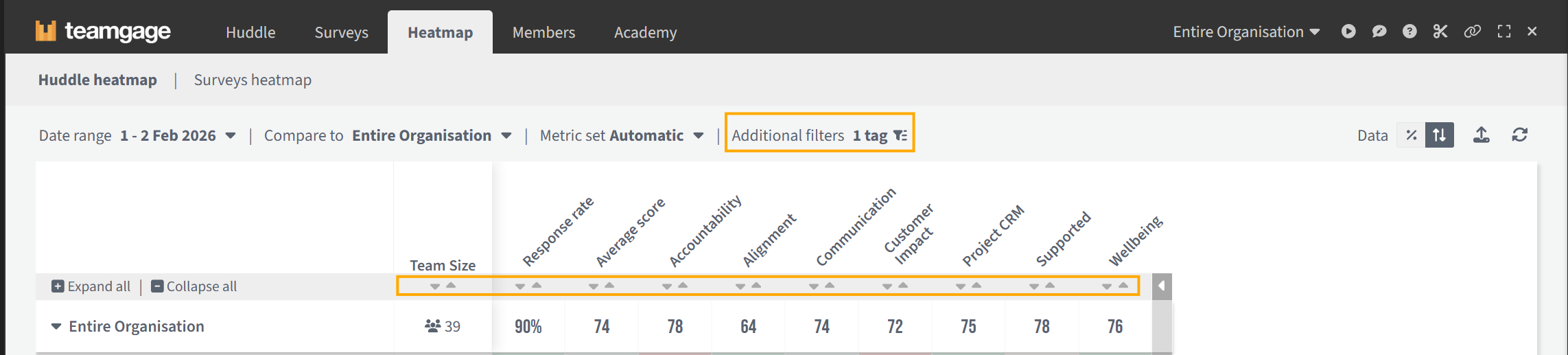Open the Date range dropdown
Screen dimensions: 1568x355
[x=178, y=136]
